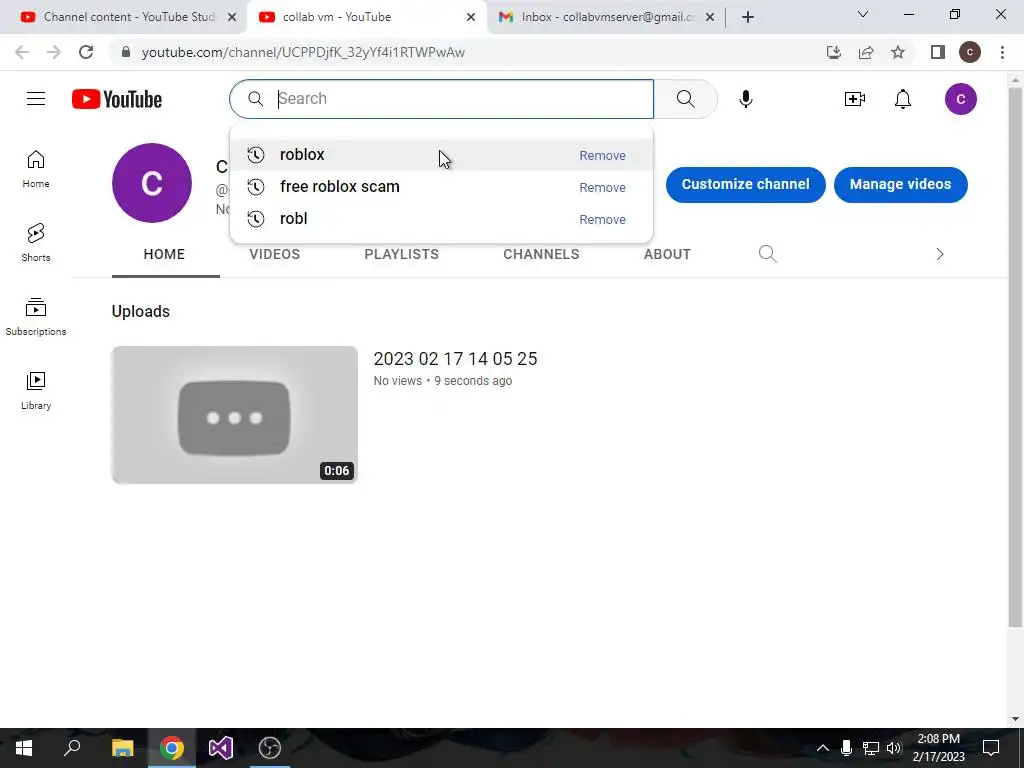Click the taskbar network icon

pyautogui.click(x=871, y=748)
